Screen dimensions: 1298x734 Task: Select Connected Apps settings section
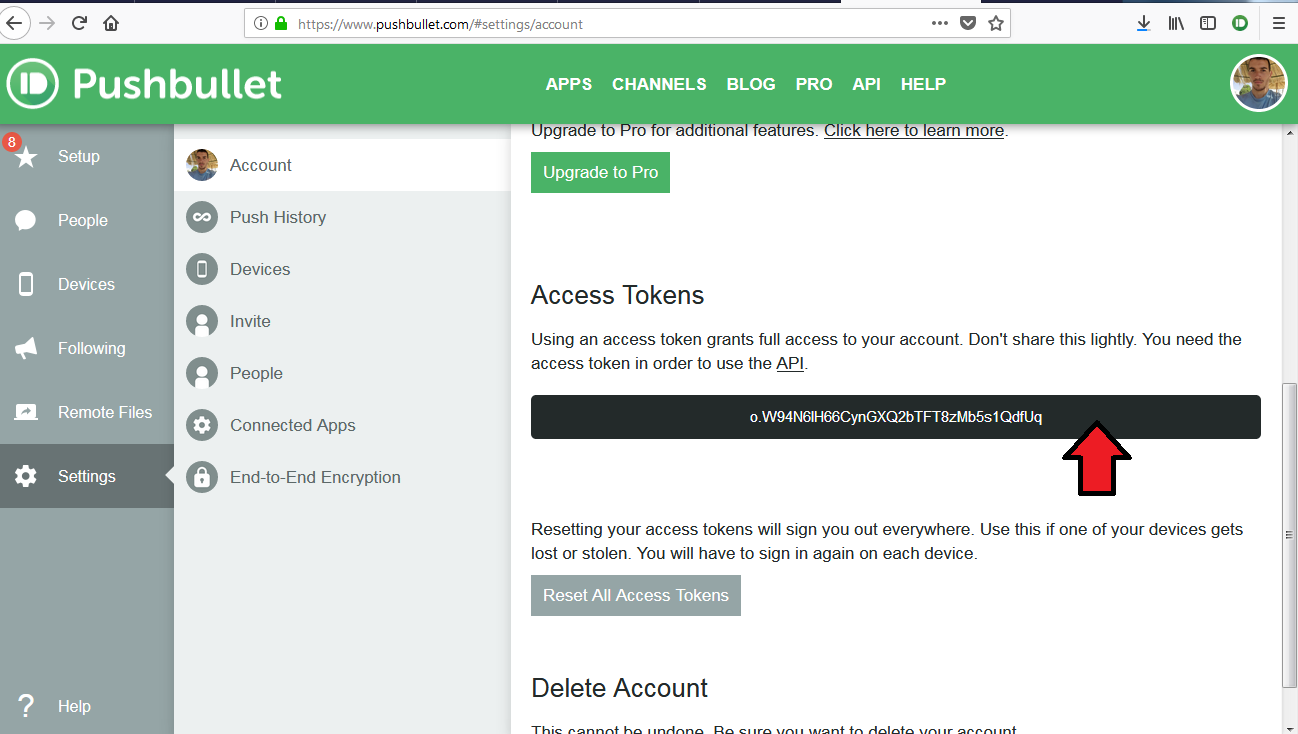coord(342,425)
